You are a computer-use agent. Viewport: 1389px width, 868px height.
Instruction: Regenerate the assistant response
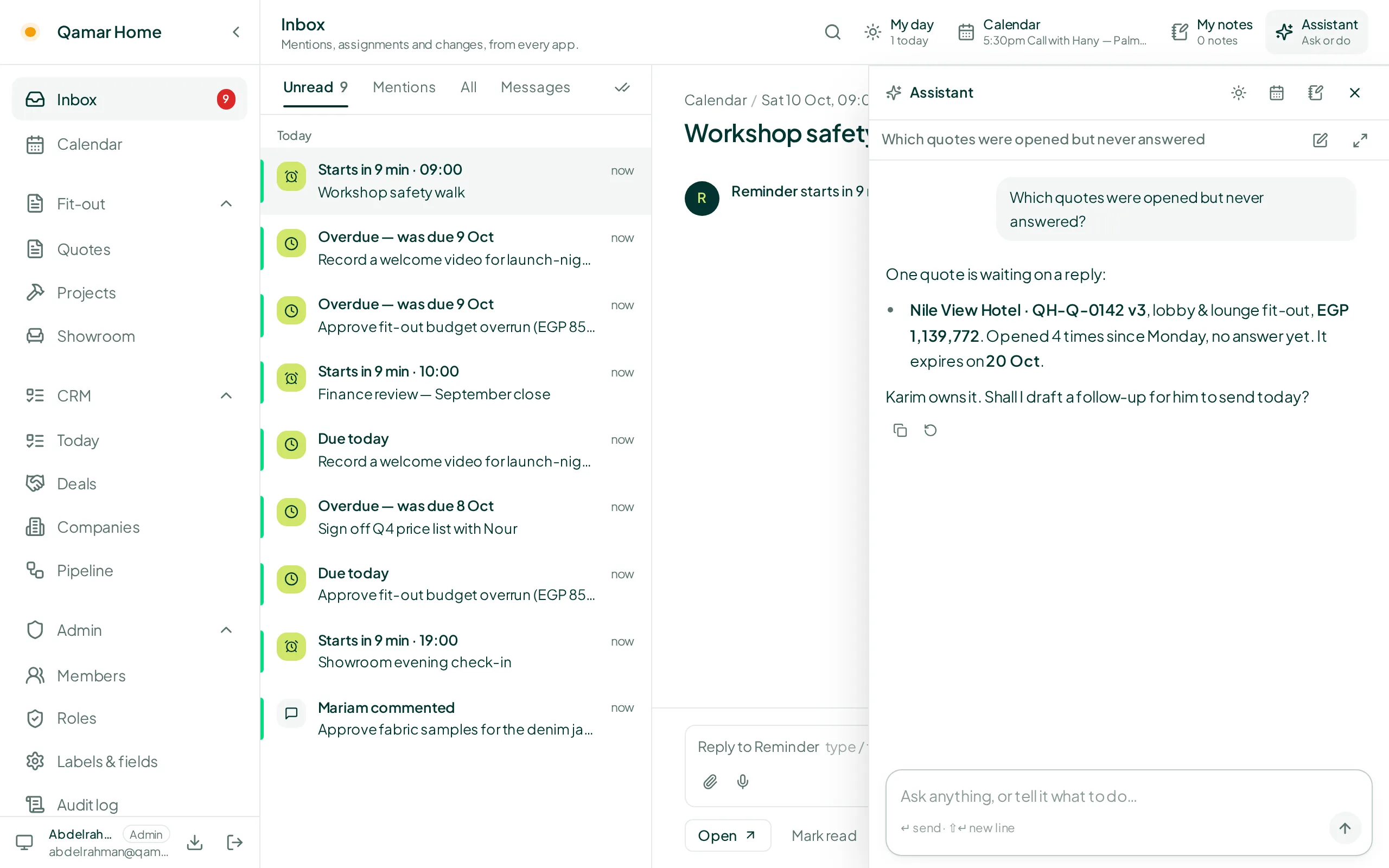[931, 430]
